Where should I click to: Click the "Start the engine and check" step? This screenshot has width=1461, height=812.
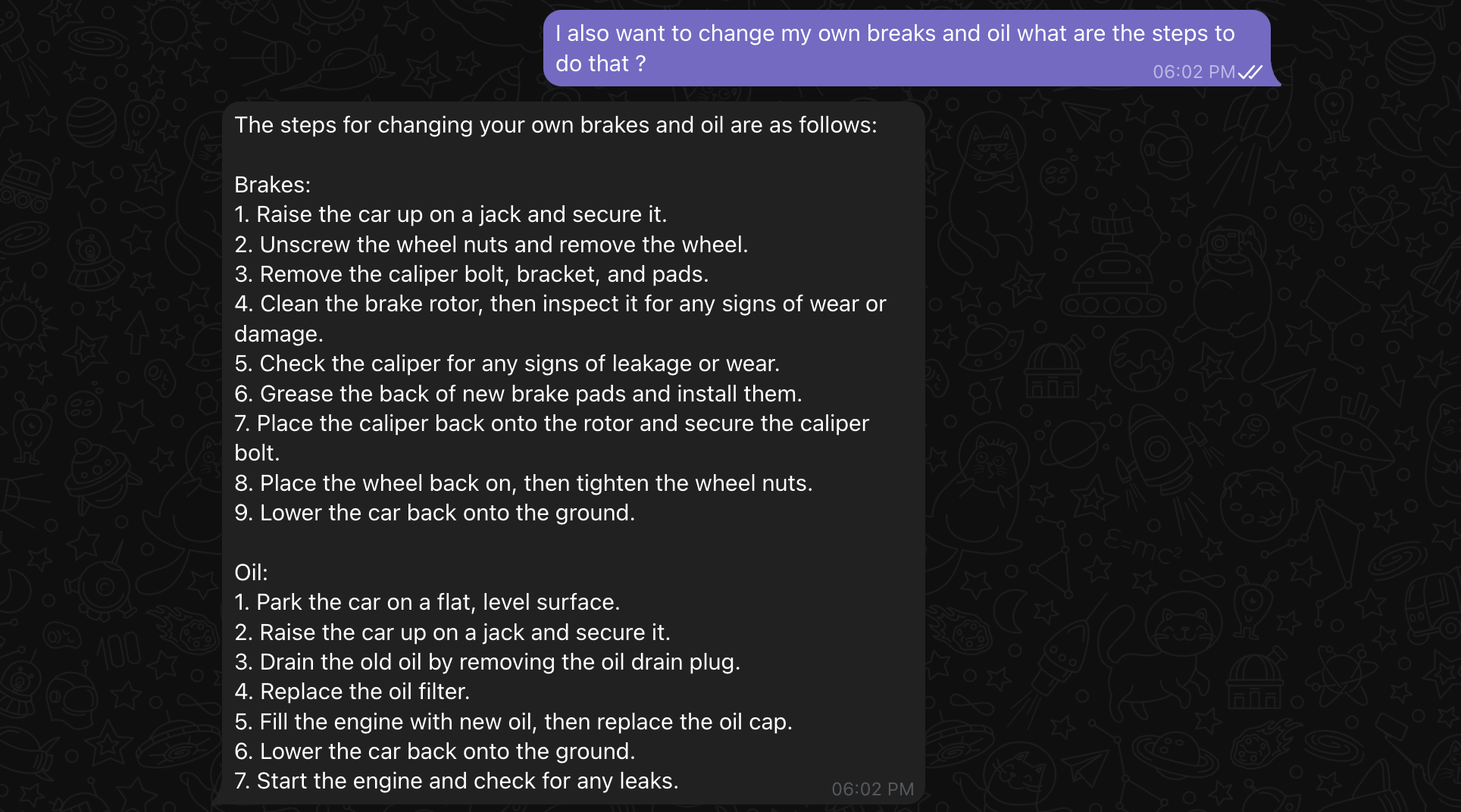pyautogui.click(x=456, y=781)
